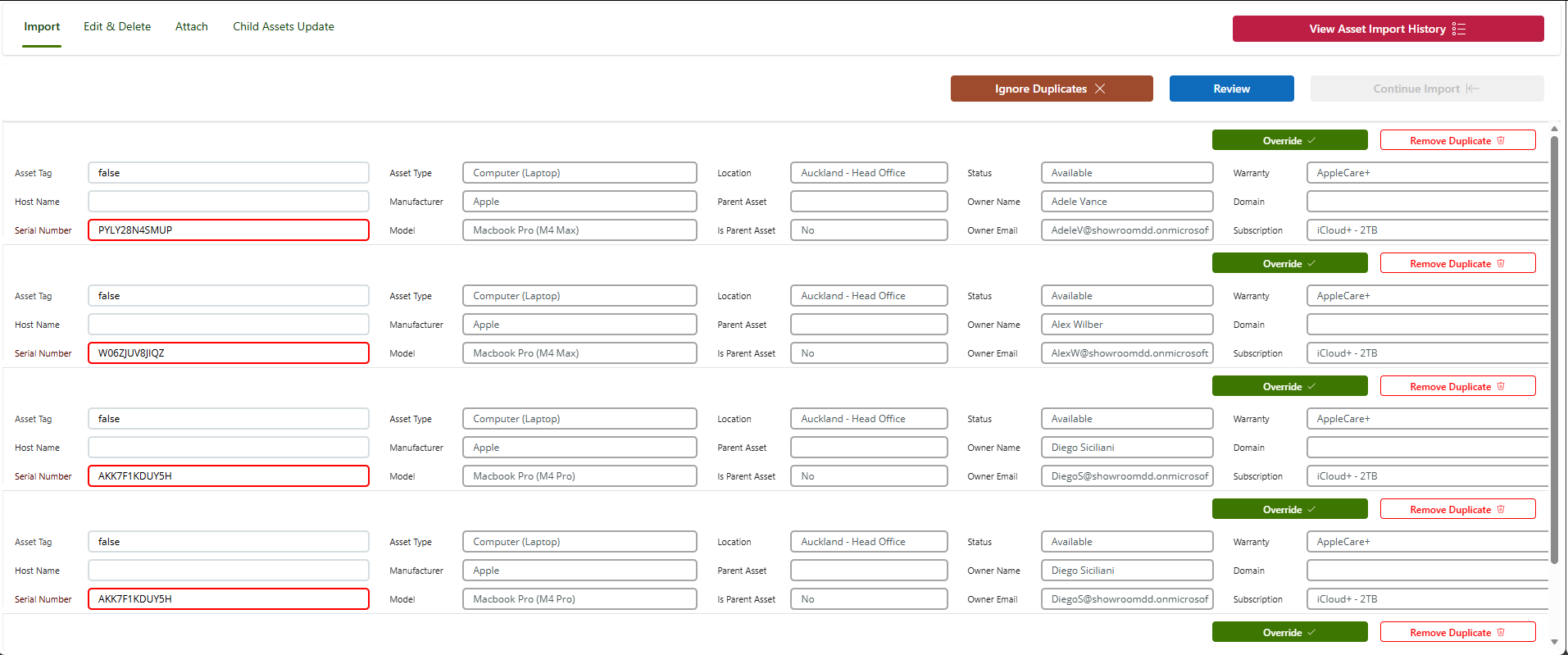Screen dimensions: 1568x655
Task: Remove the duplicate for Alex Wilber's asset
Action: click(x=1457, y=263)
